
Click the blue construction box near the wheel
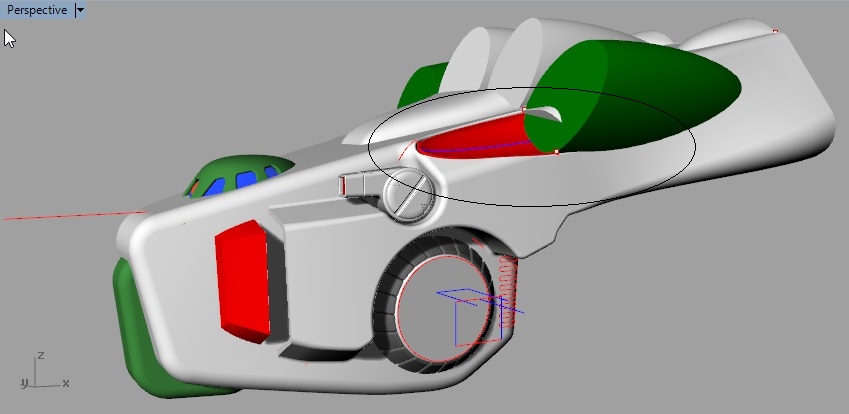(478, 318)
